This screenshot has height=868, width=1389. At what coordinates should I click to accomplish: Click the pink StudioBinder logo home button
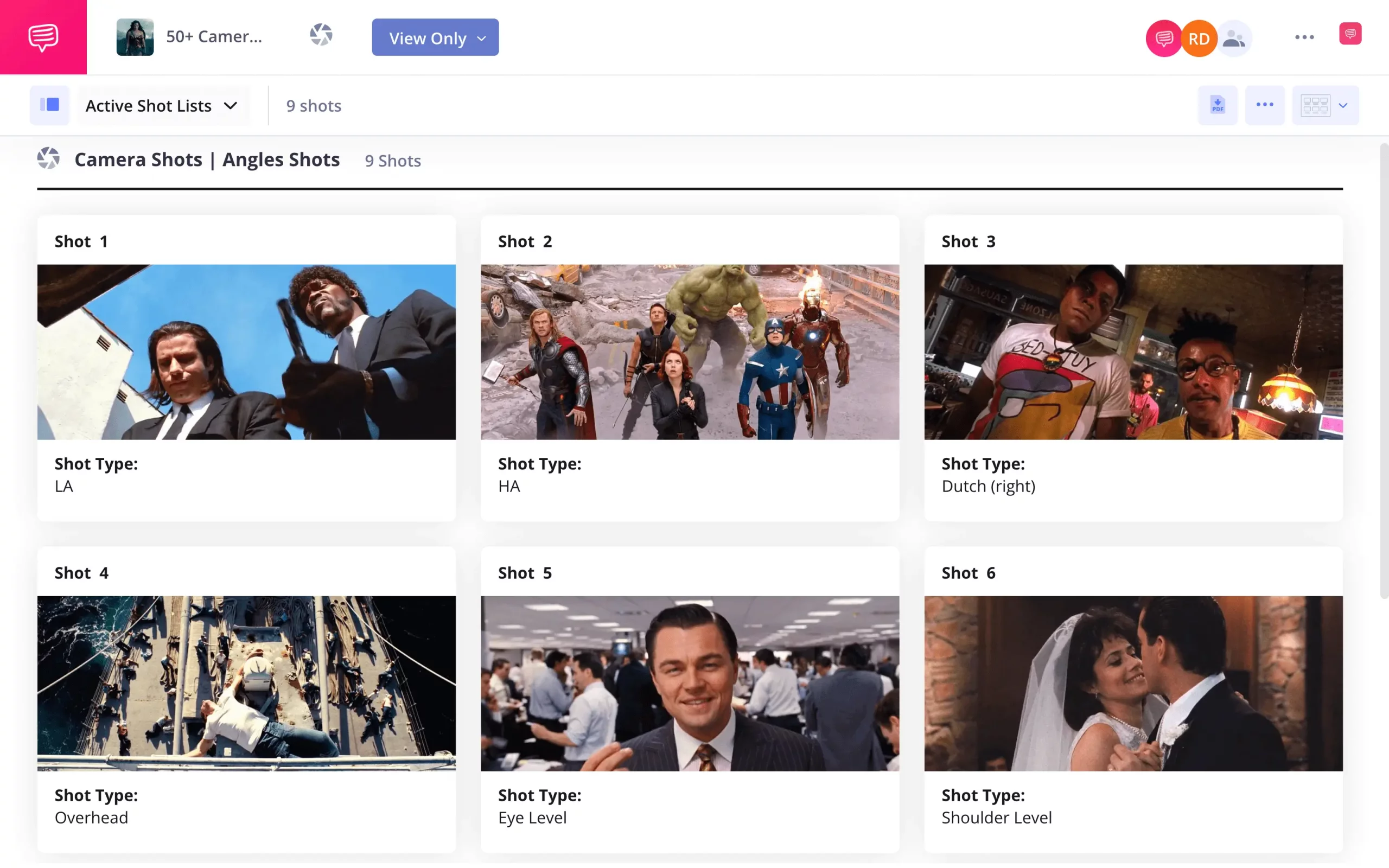(43, 37)
